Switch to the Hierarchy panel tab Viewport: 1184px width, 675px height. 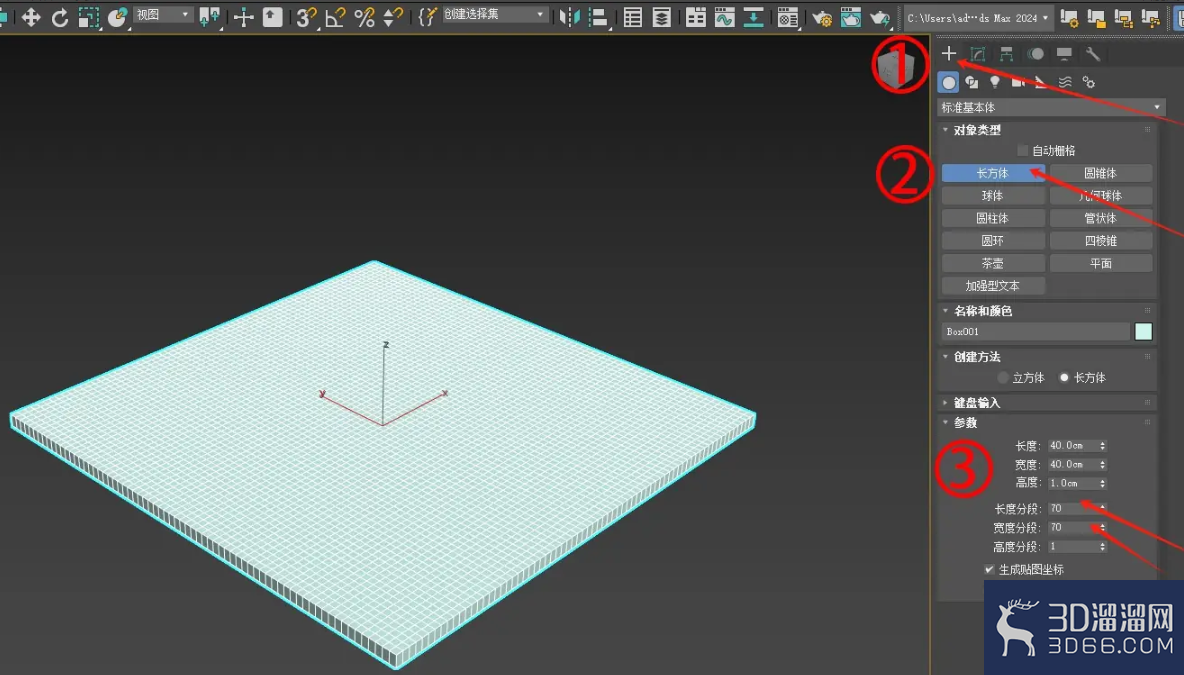tap(1007, 54)
